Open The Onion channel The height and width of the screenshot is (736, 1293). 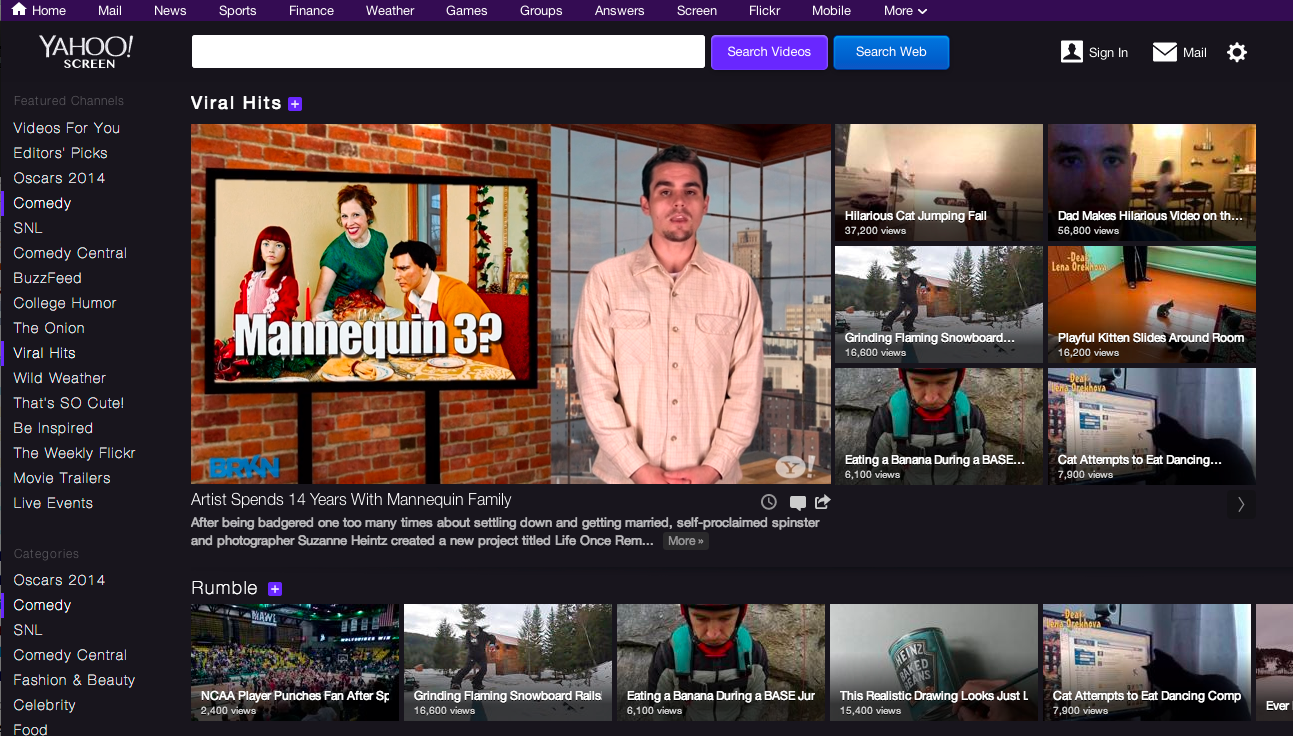coord(49,328)
